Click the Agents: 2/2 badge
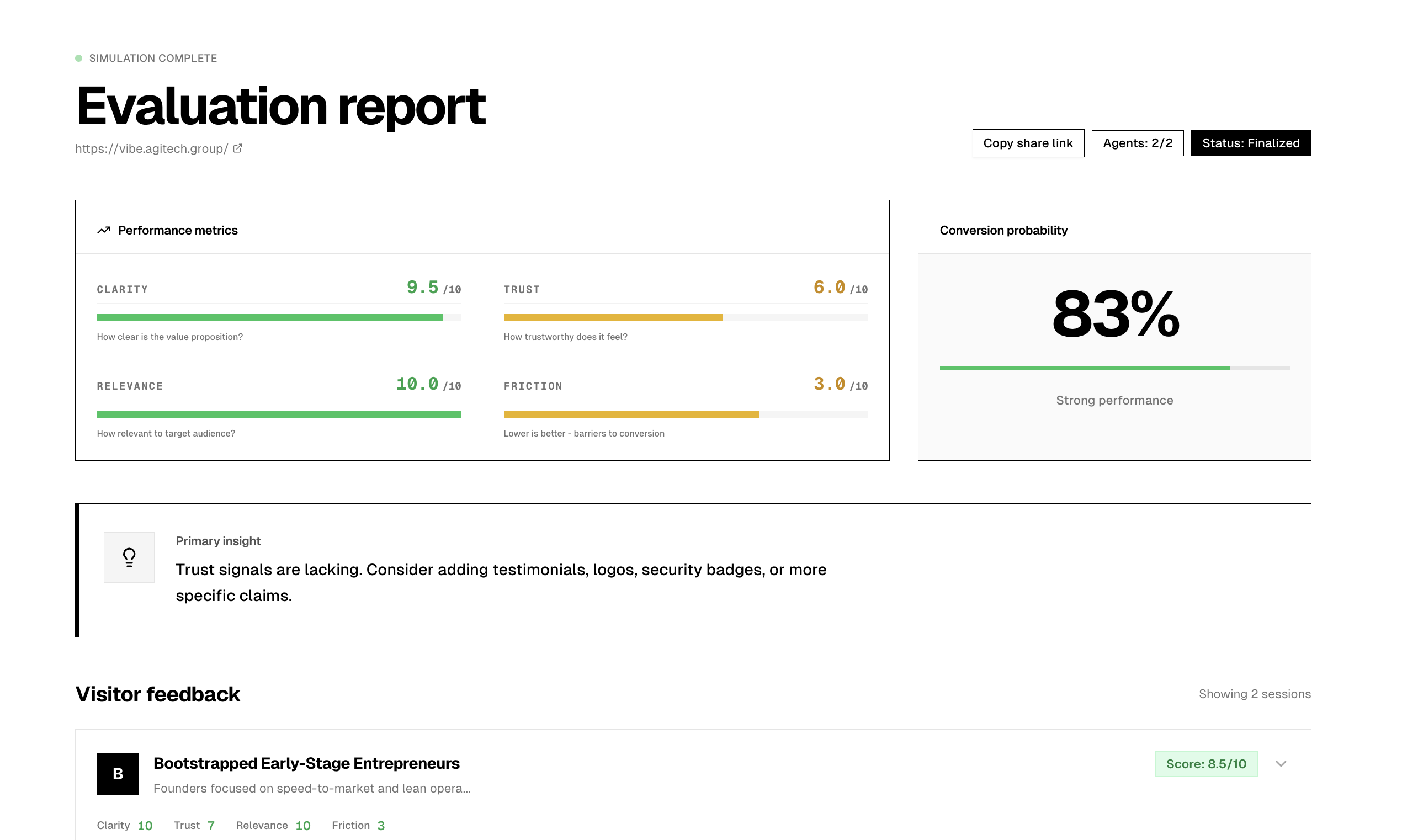The height and width of the screenshot is (840, 1402). pos(1137,143)
